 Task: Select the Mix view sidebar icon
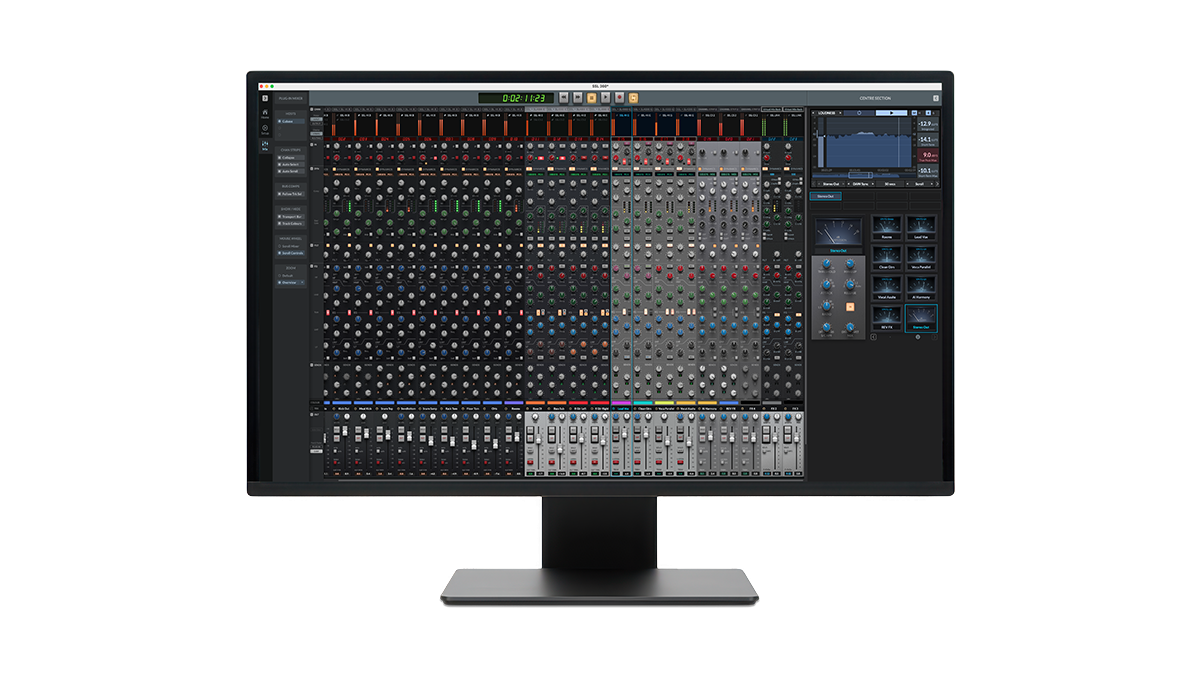(264, 146)
